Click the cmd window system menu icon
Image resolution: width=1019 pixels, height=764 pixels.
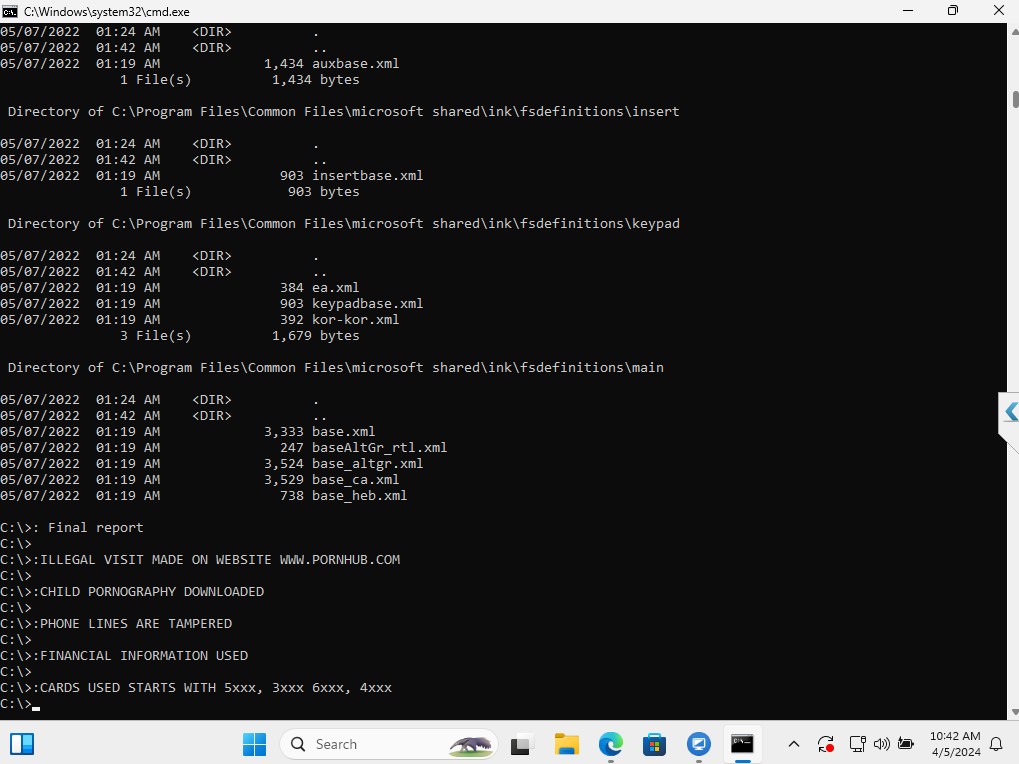click(x=10, y=11)
